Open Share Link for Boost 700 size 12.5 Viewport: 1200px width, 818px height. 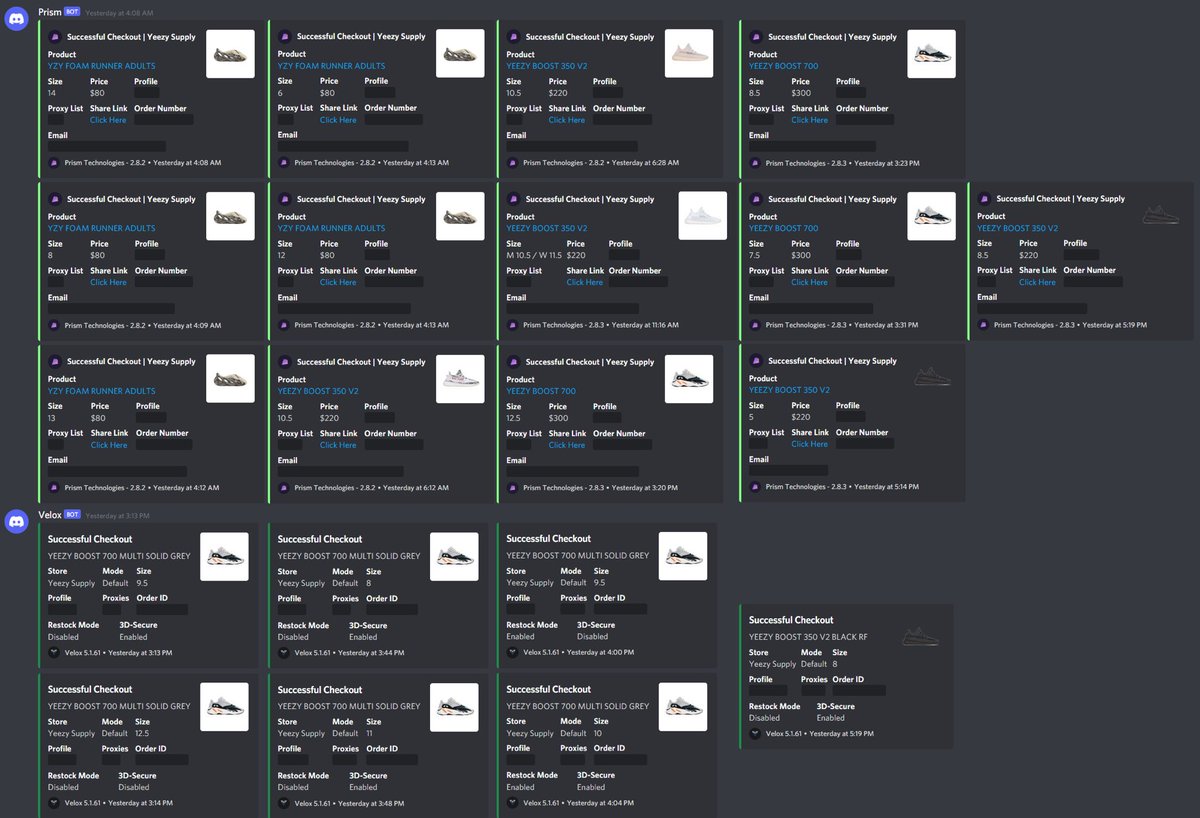pyautogui.click(x=567, y=444)
